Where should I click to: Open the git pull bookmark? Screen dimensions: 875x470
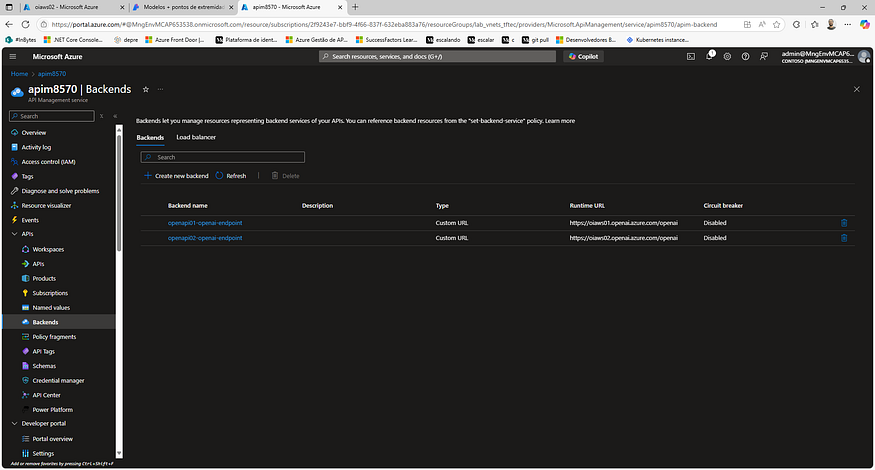[535, 40]
